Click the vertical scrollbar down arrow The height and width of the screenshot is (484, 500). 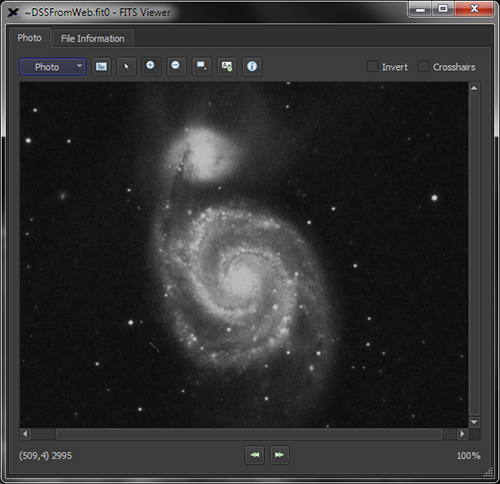(474, 422)
